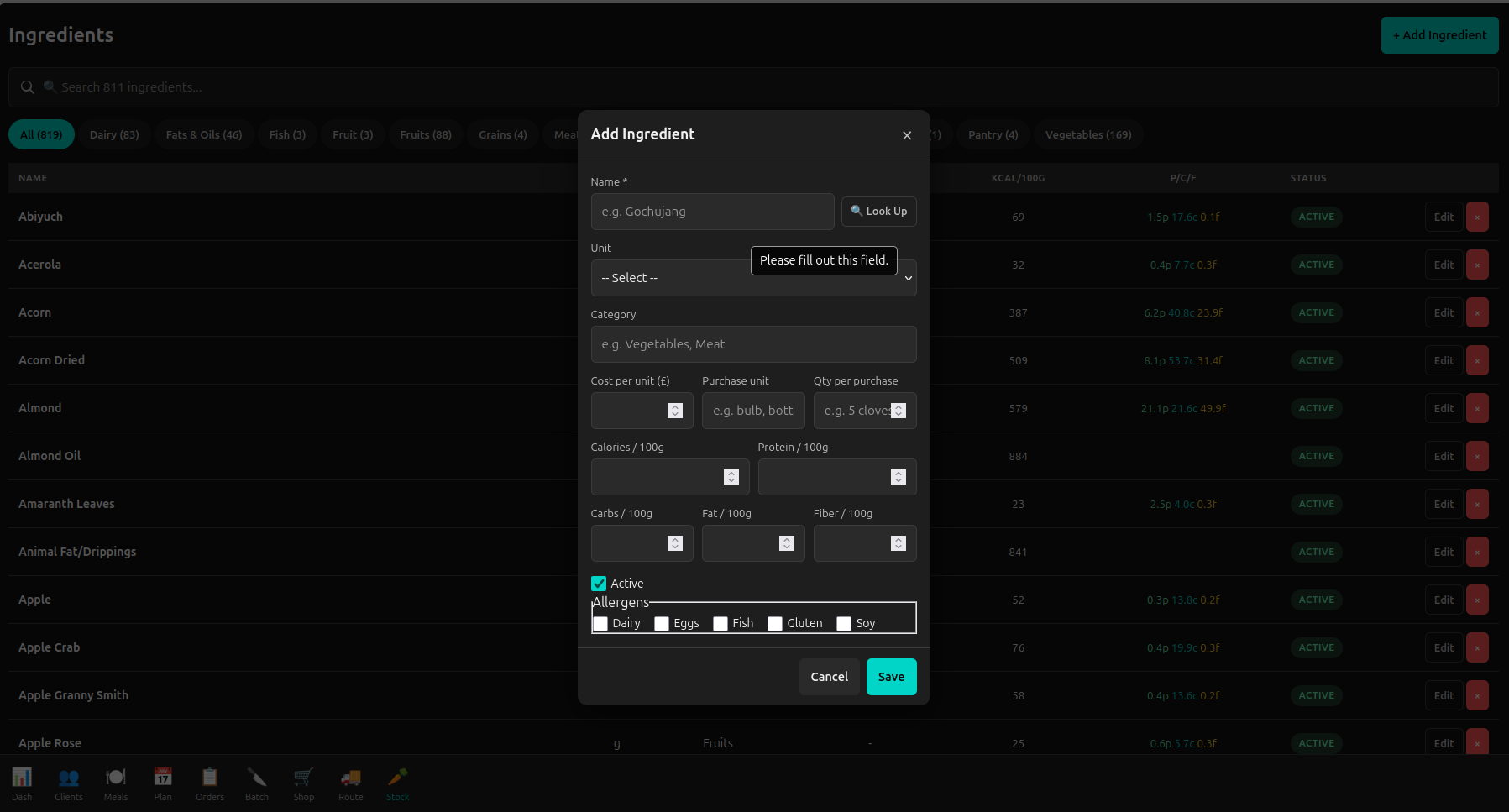Check the Gluten allergen checkbox
1509x812 pixels.
(775, 623)
